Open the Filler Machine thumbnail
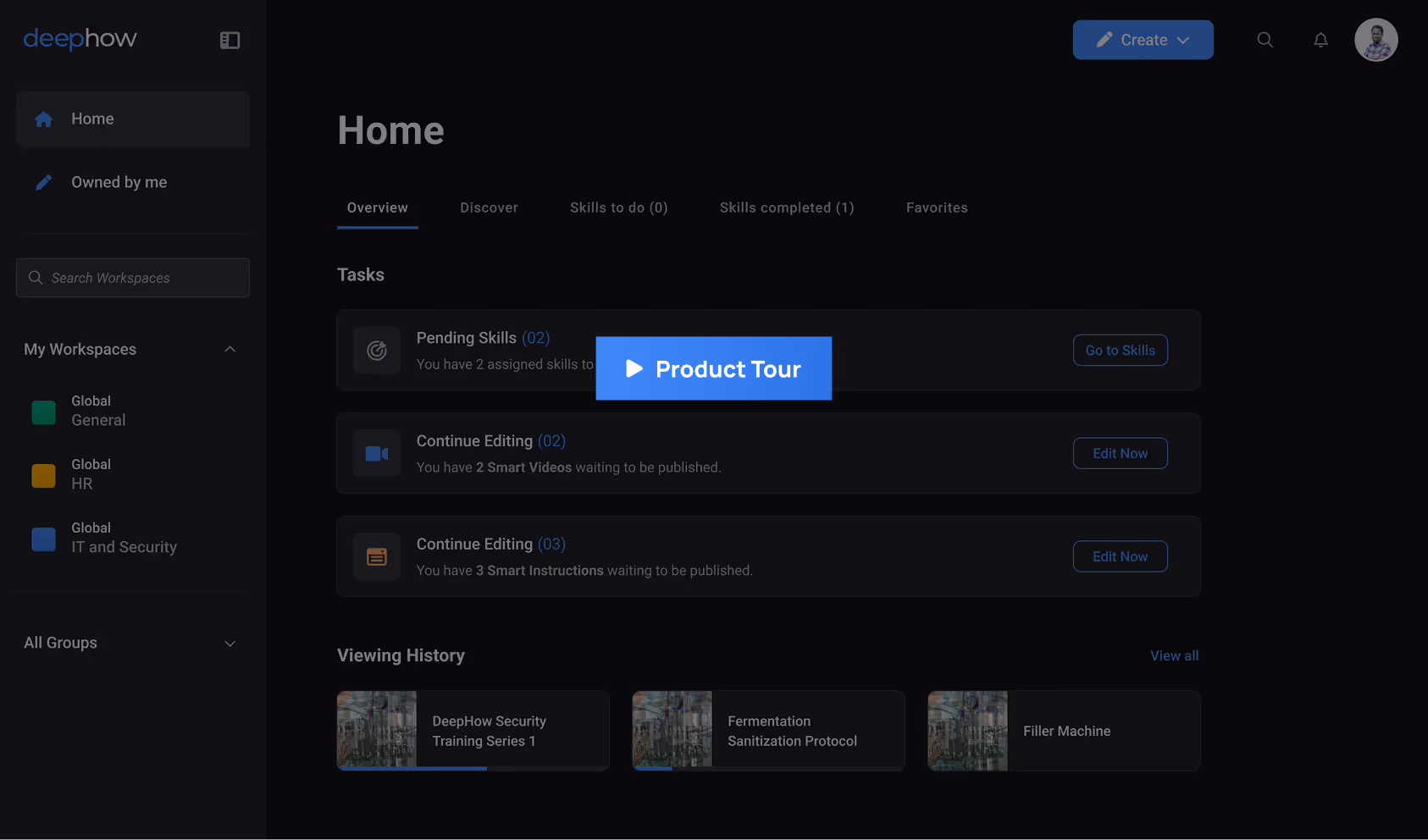The width and height of the screenshot is (1428, 840). (968, 730)
